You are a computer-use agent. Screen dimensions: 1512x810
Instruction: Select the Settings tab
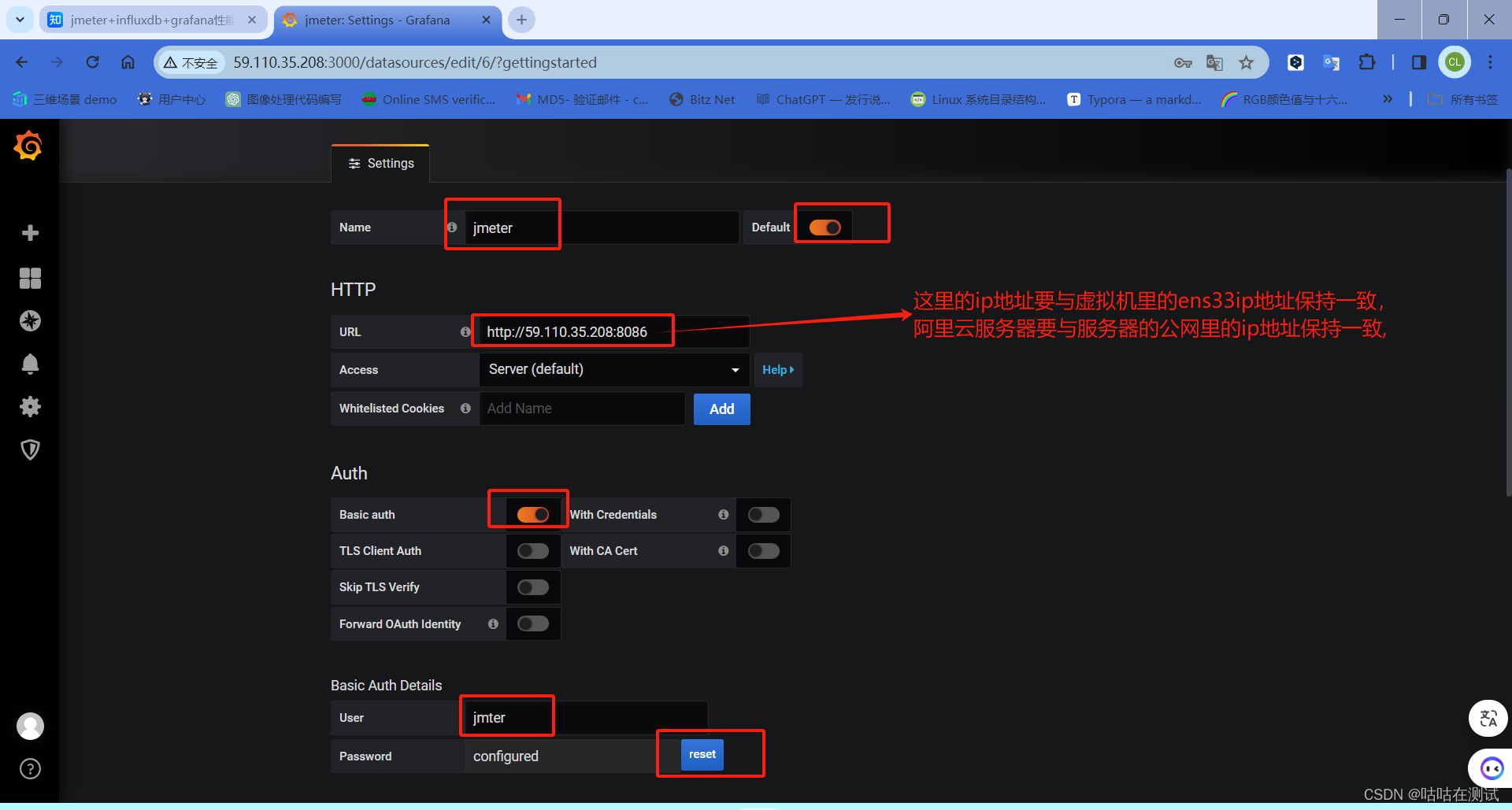381,164
